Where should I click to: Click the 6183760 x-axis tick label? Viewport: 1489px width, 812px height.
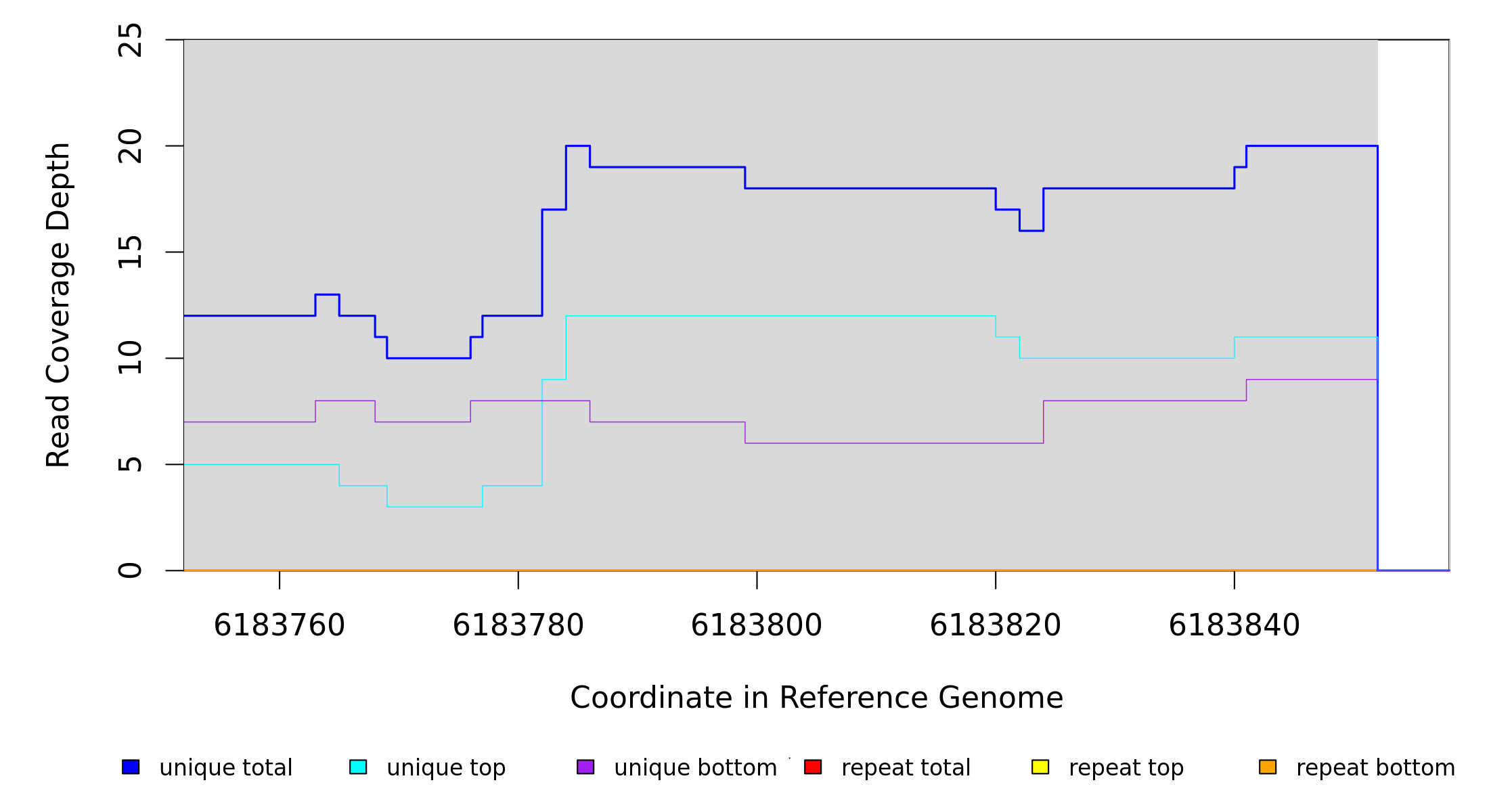click(280, 625)
